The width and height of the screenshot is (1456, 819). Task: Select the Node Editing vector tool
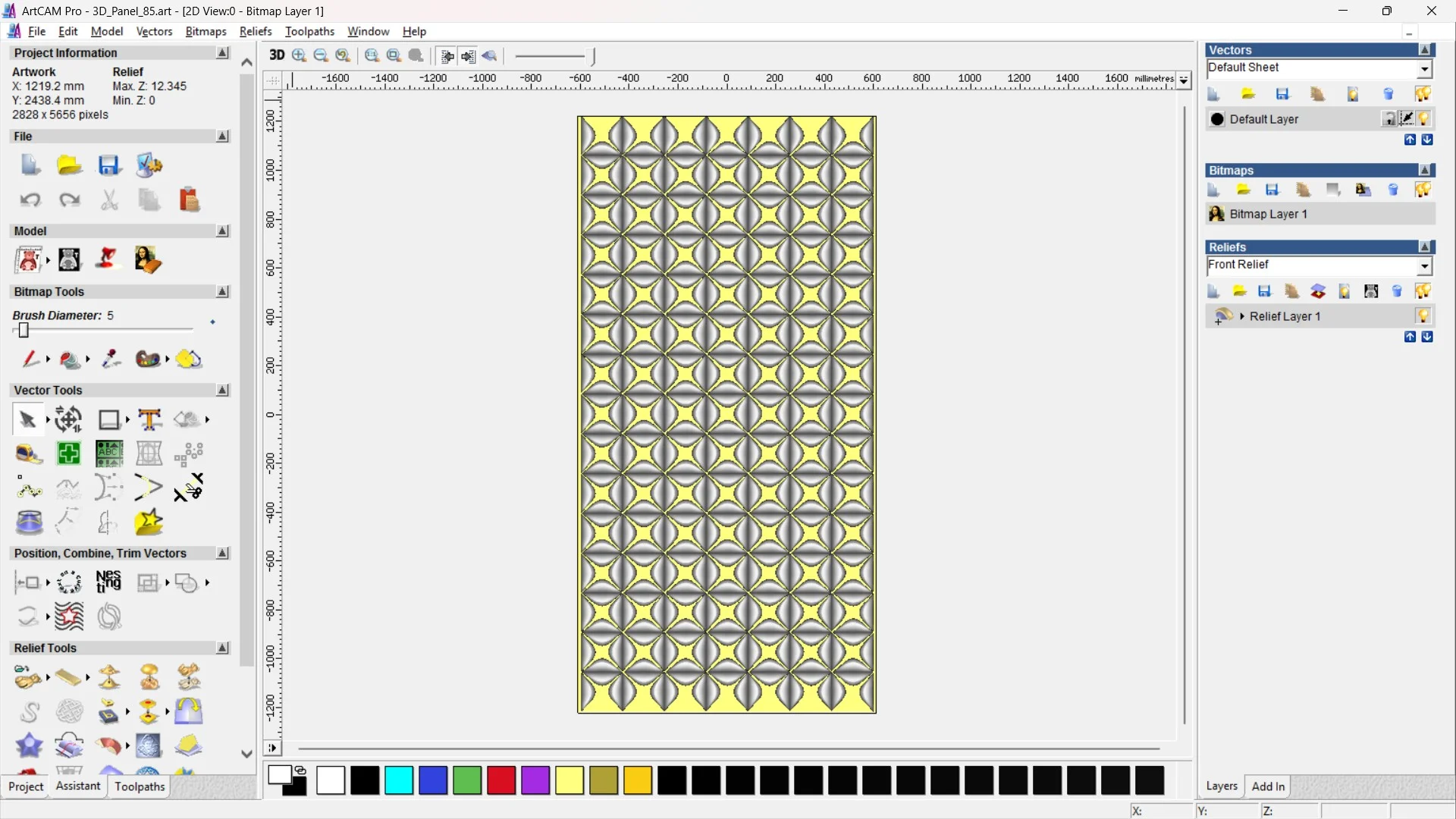tap(28, 489)
